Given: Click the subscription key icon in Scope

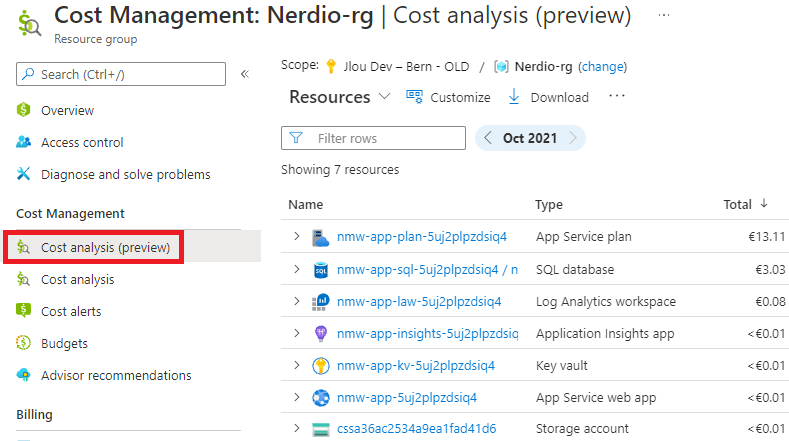Looking at the screenshot, I should [x=331, y=66].
